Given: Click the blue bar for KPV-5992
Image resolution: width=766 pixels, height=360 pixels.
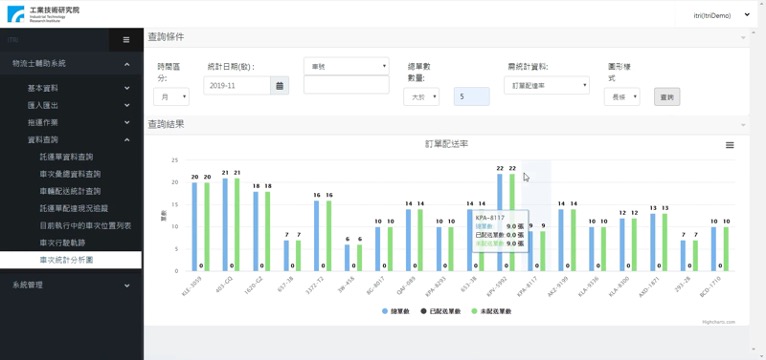Looking at the screenshot, I should (x=500, y=222).
